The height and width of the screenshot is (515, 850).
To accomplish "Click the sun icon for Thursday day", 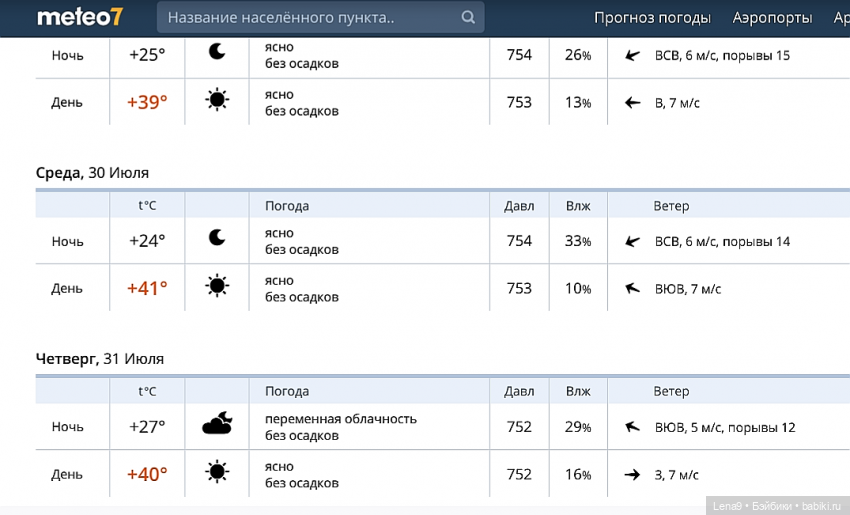I will pyautogui.click(x=217, y=474).
